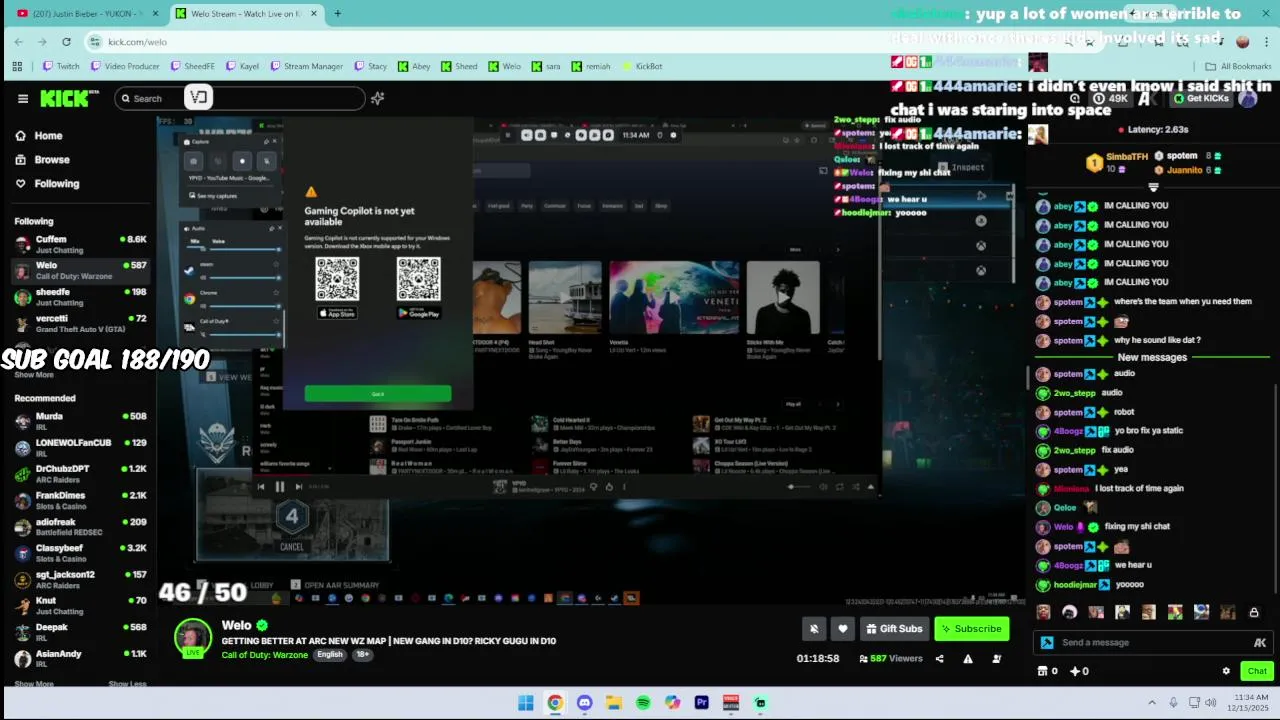
Task: Open Classybeef recommended channel
Action: (80, 553)
